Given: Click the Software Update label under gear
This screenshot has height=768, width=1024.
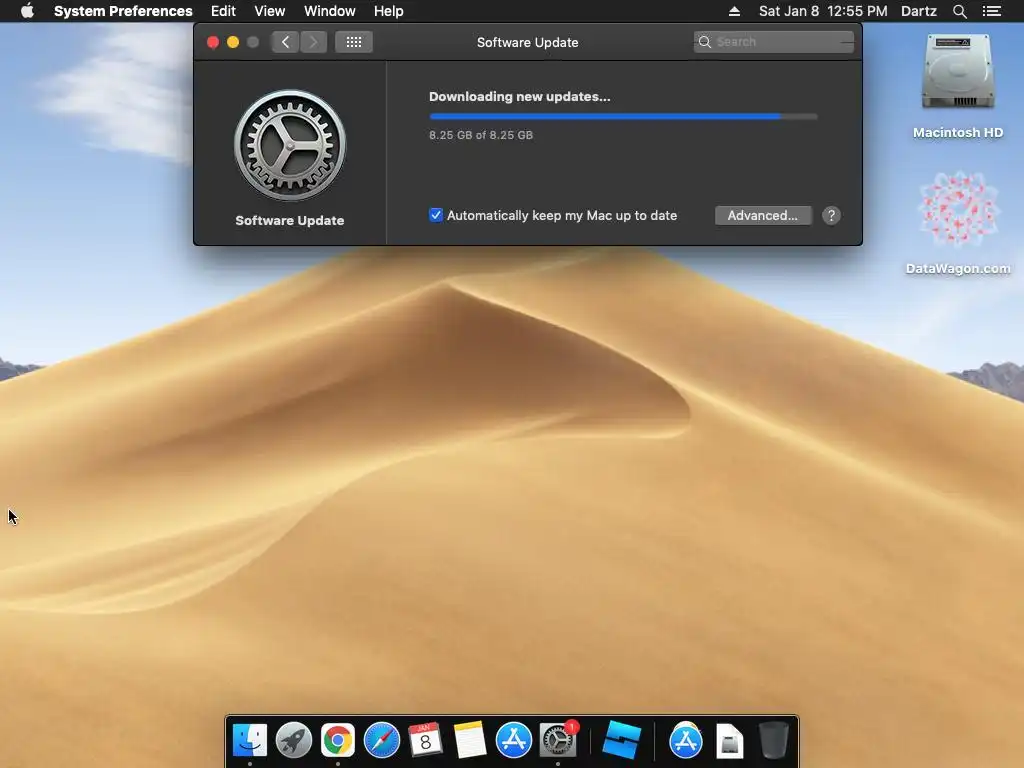Looking at the screenshot, I should [x=290, y=221].
